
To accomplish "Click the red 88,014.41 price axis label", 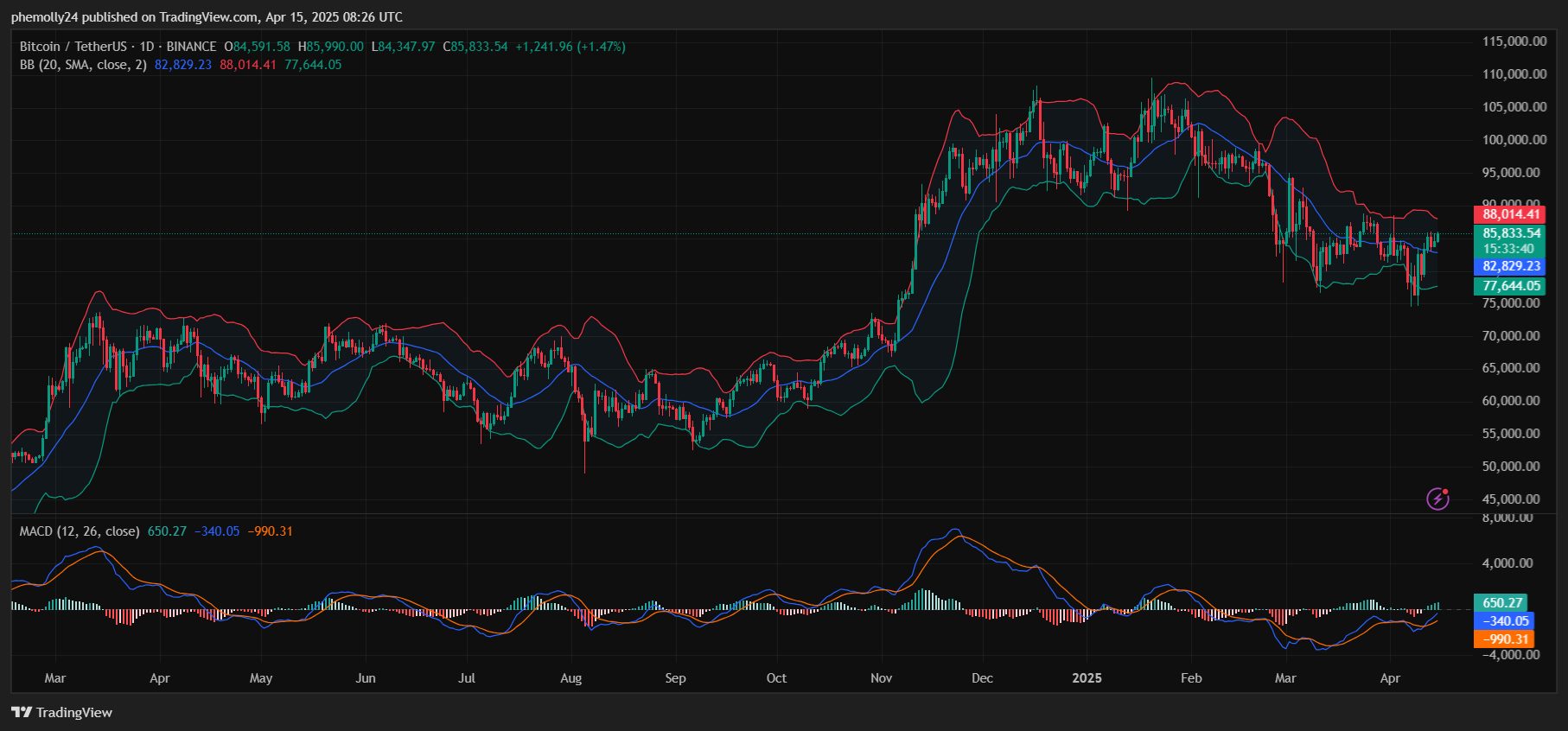I will pos(1510,214).
